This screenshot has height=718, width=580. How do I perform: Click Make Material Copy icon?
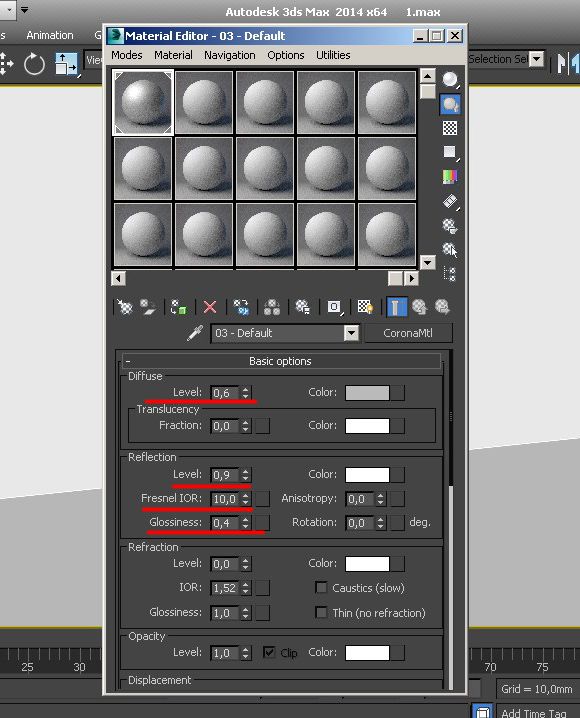coord(241,306)
